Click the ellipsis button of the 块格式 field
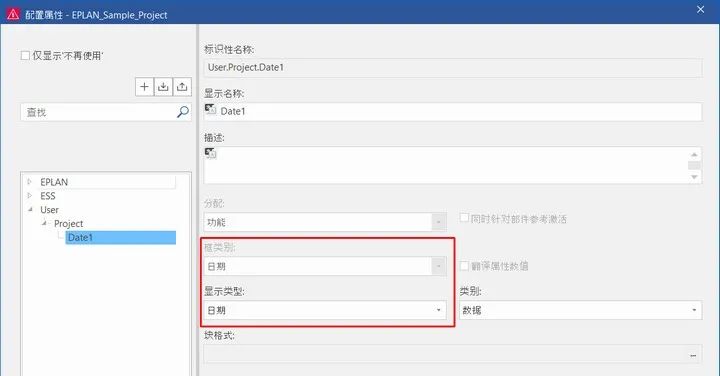 693,355
